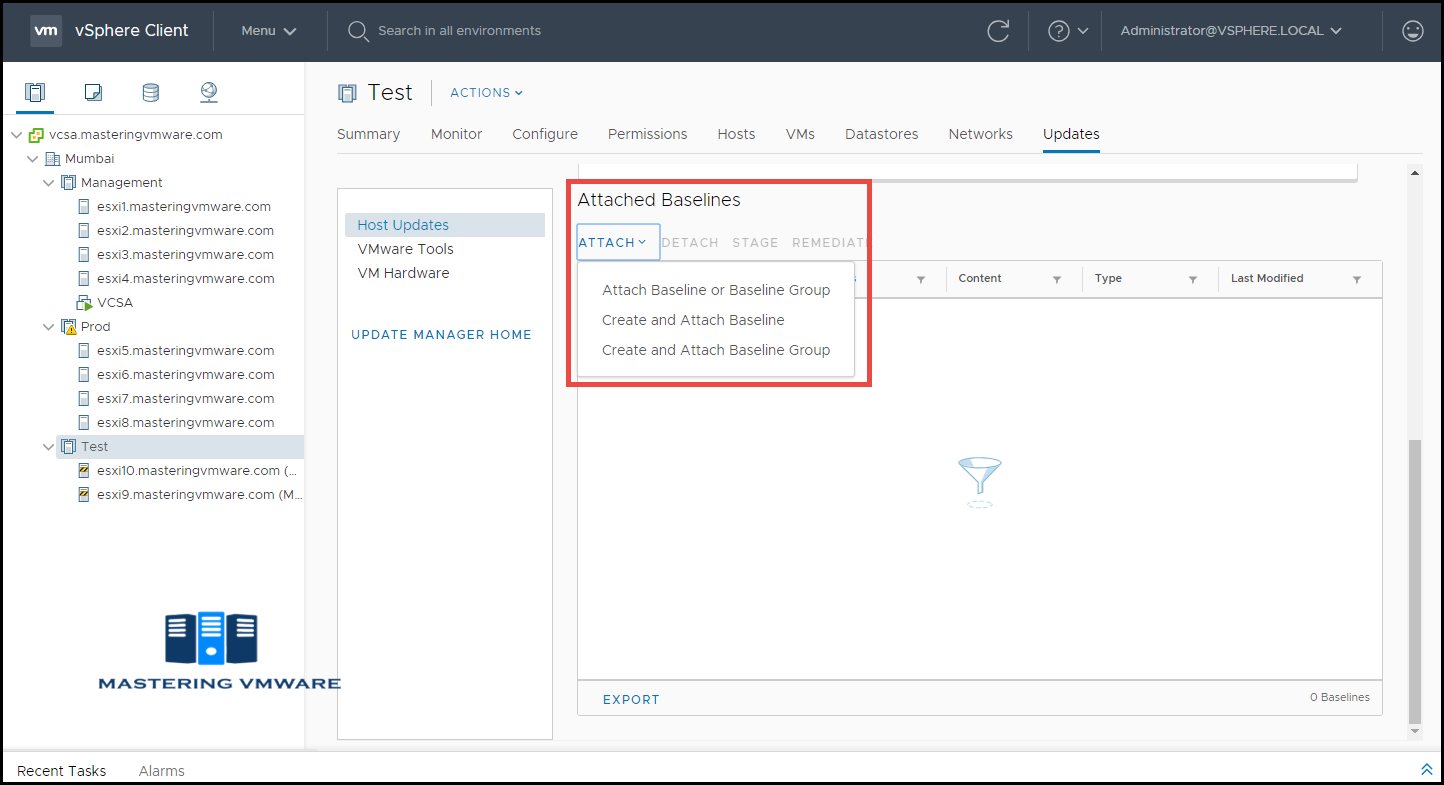Image resolution: width=1444 pixels, height=785 pixels.
Task: Expand Recent Tasks panel with double chevron
Action: (1427, 769)
